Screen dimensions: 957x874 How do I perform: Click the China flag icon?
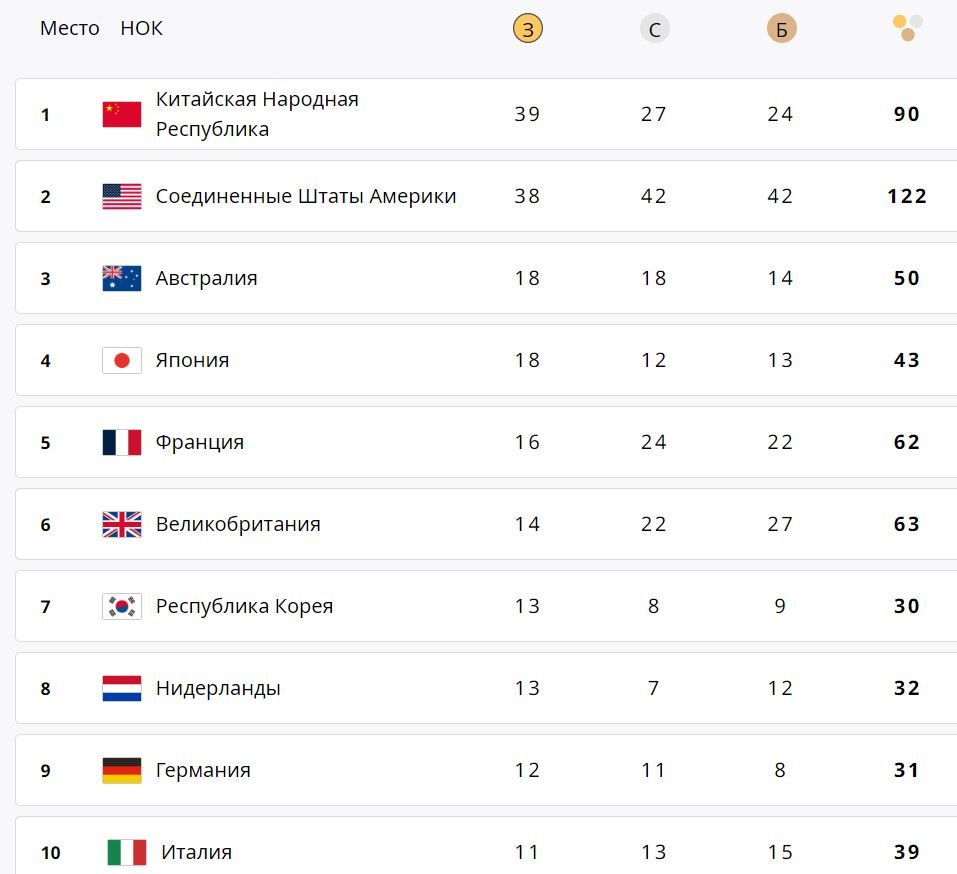[121, 114]
